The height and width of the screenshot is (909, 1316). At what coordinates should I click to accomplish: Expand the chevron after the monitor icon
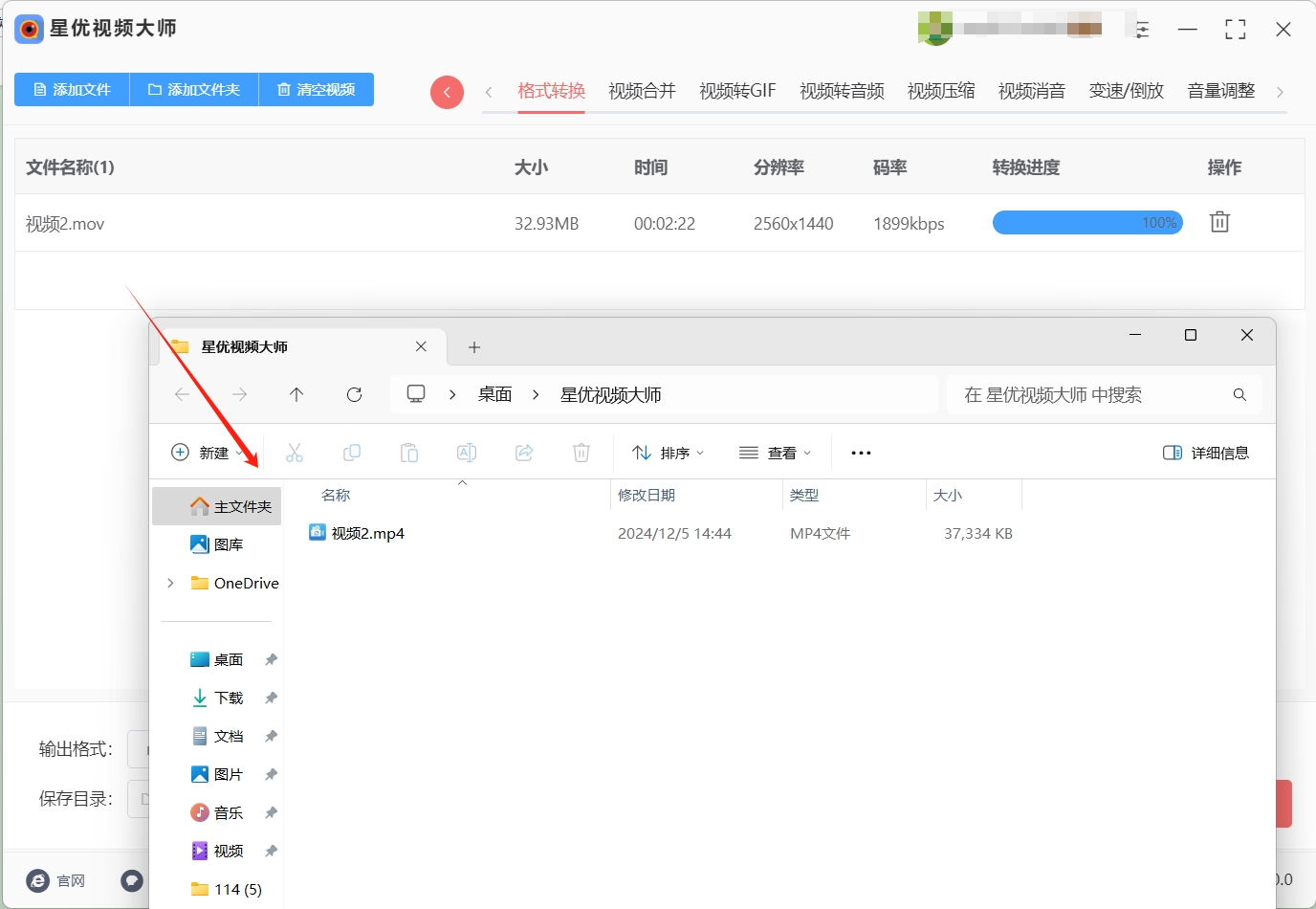point(452,394)
